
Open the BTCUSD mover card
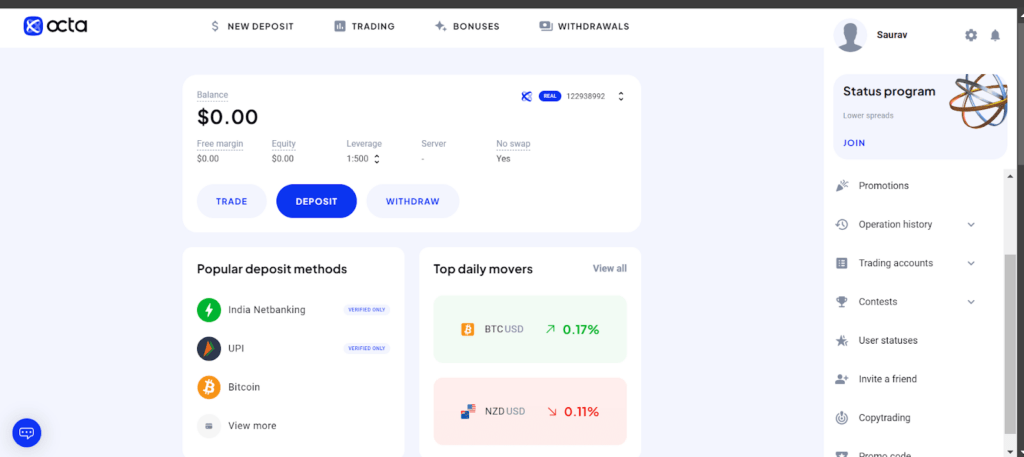pyautogui.click(x=530, y=329)
